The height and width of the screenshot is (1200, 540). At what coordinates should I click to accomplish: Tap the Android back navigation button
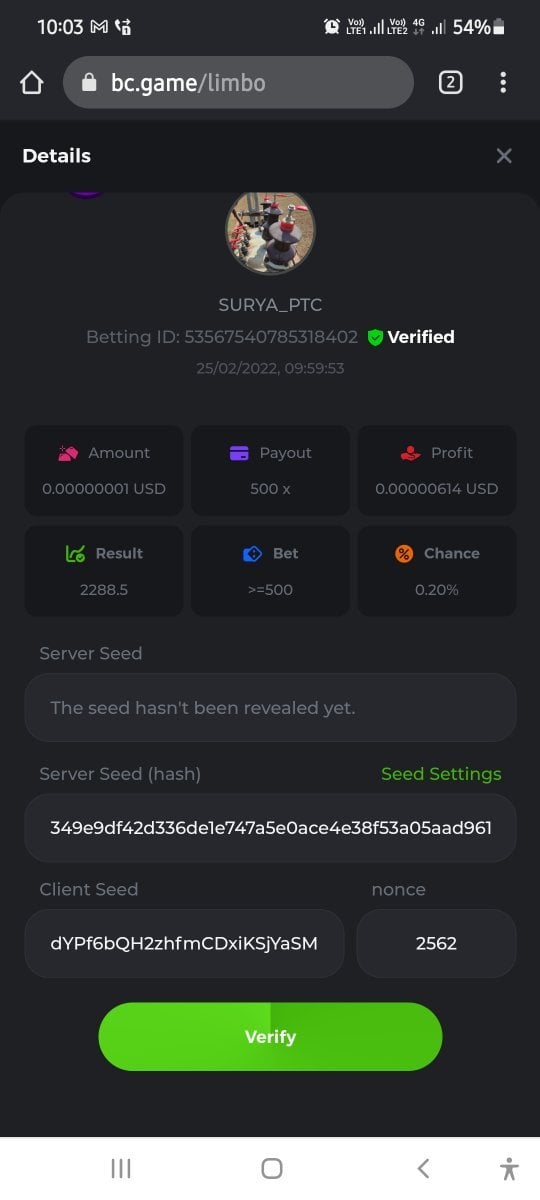click(x=423, y=1168)
